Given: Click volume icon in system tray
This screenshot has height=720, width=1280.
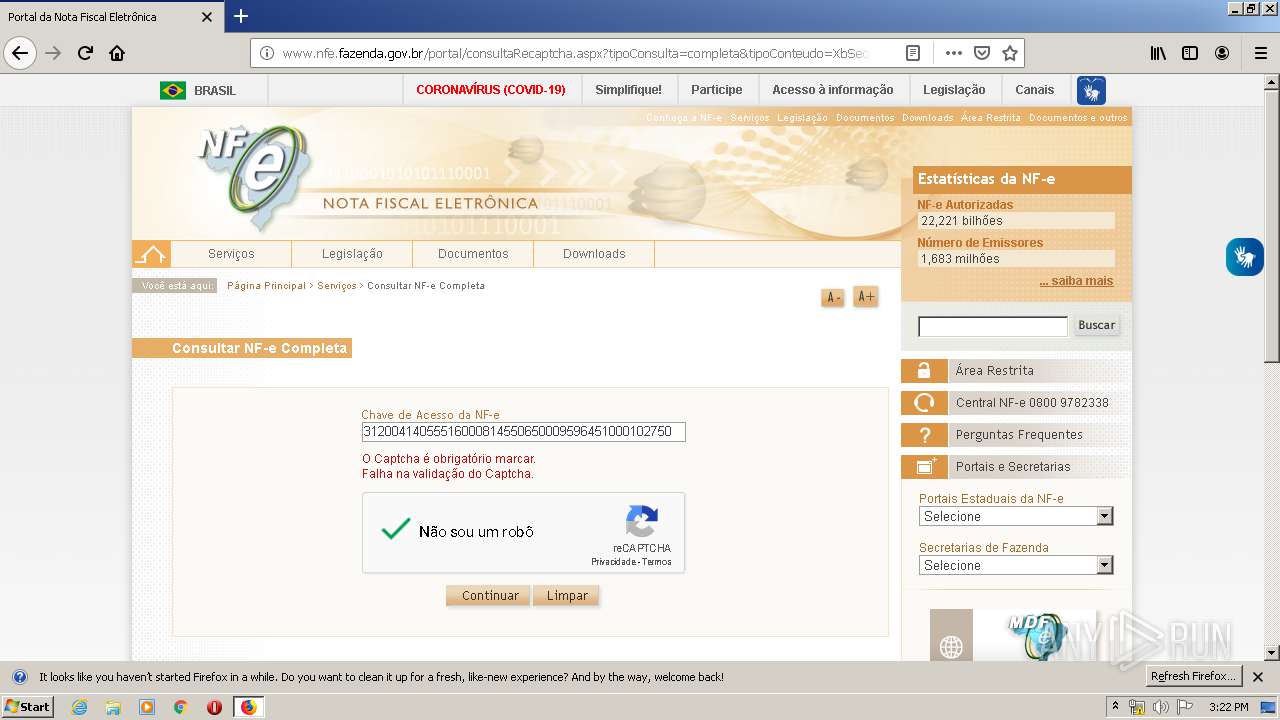Looking at the screenshot, I should point(1160,707).
